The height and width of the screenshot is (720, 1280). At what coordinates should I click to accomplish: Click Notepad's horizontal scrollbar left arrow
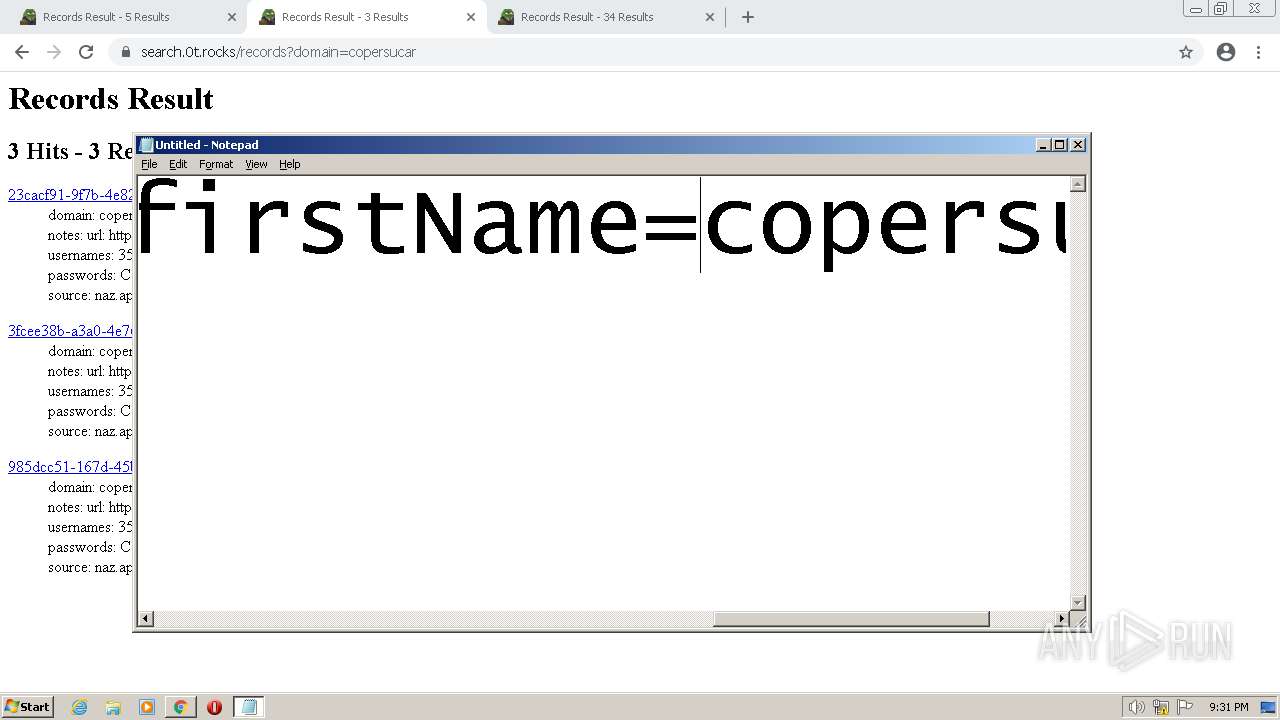tap(145, 619)
